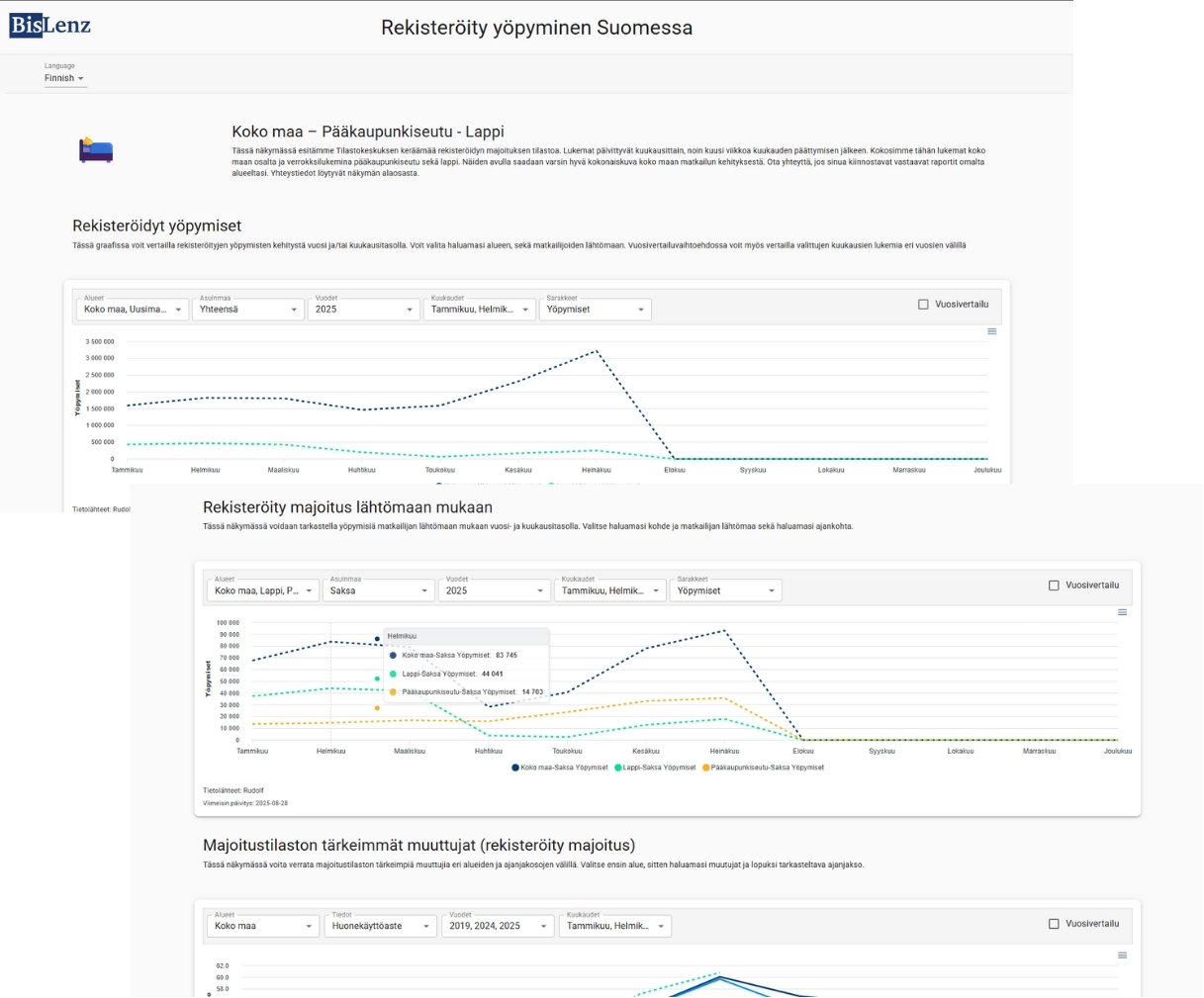The image size is (1204, 998).
Task: Click Heinäkuu peak on Koko maa-Saksa line
Action: [724, 630]
